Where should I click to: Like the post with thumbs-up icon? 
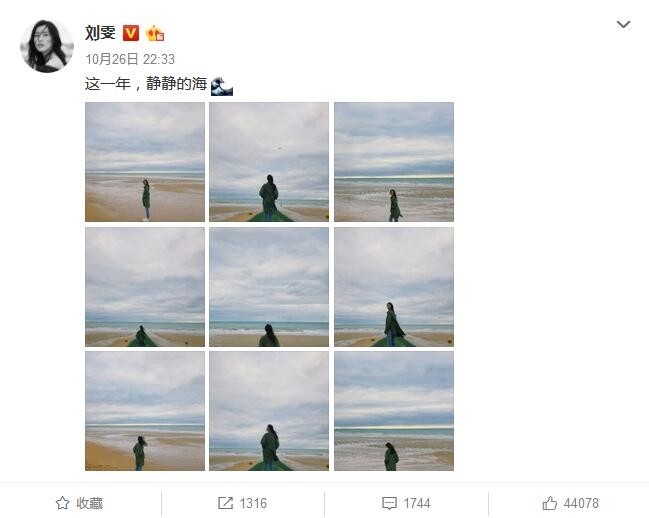(550, 503)
